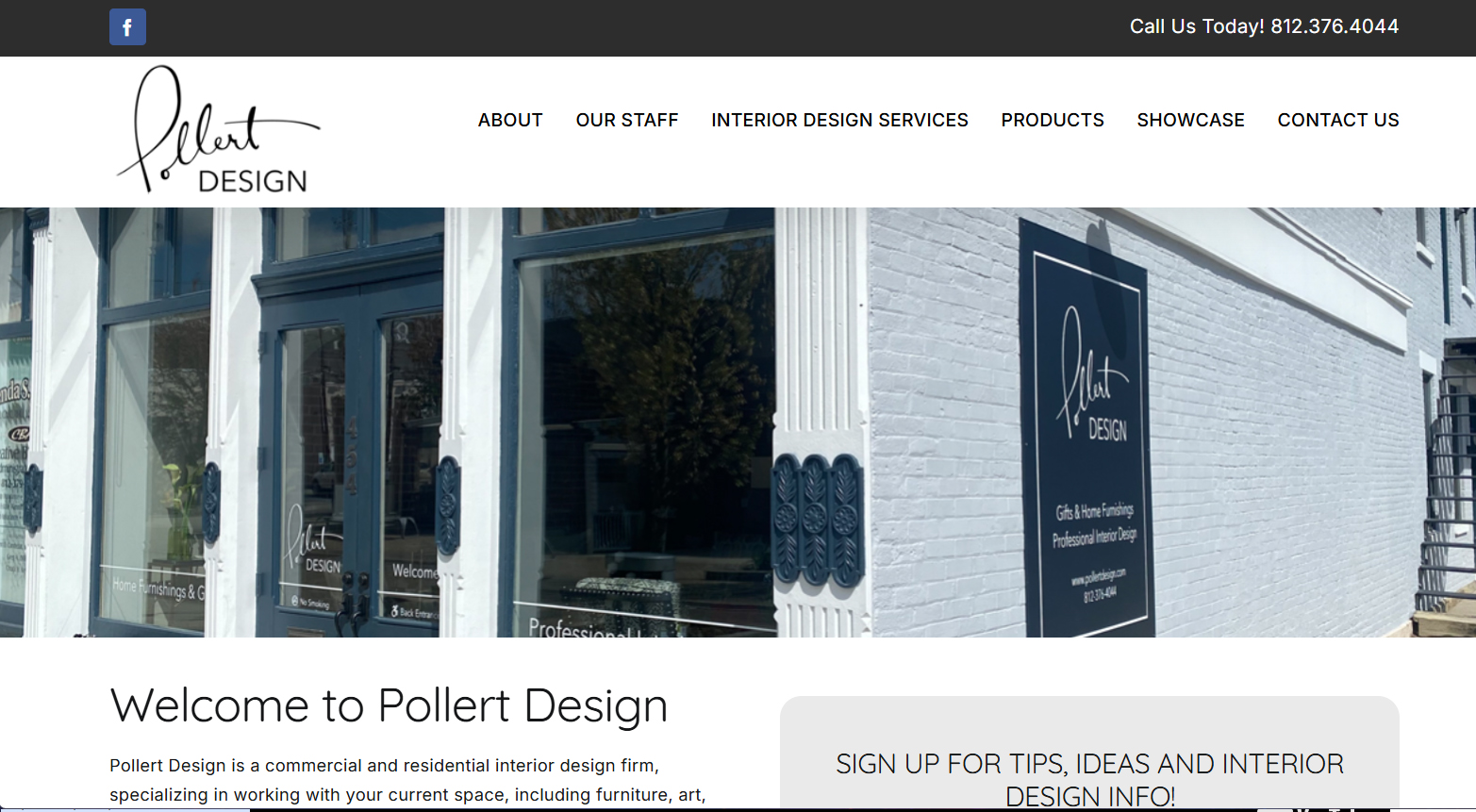Click the DESIGN word in the header logo
This screenshot has height=812, width=1476.
tap(253, 181)
